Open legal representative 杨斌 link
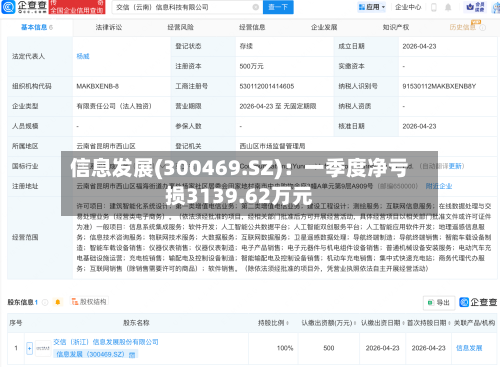 [83, 56]
